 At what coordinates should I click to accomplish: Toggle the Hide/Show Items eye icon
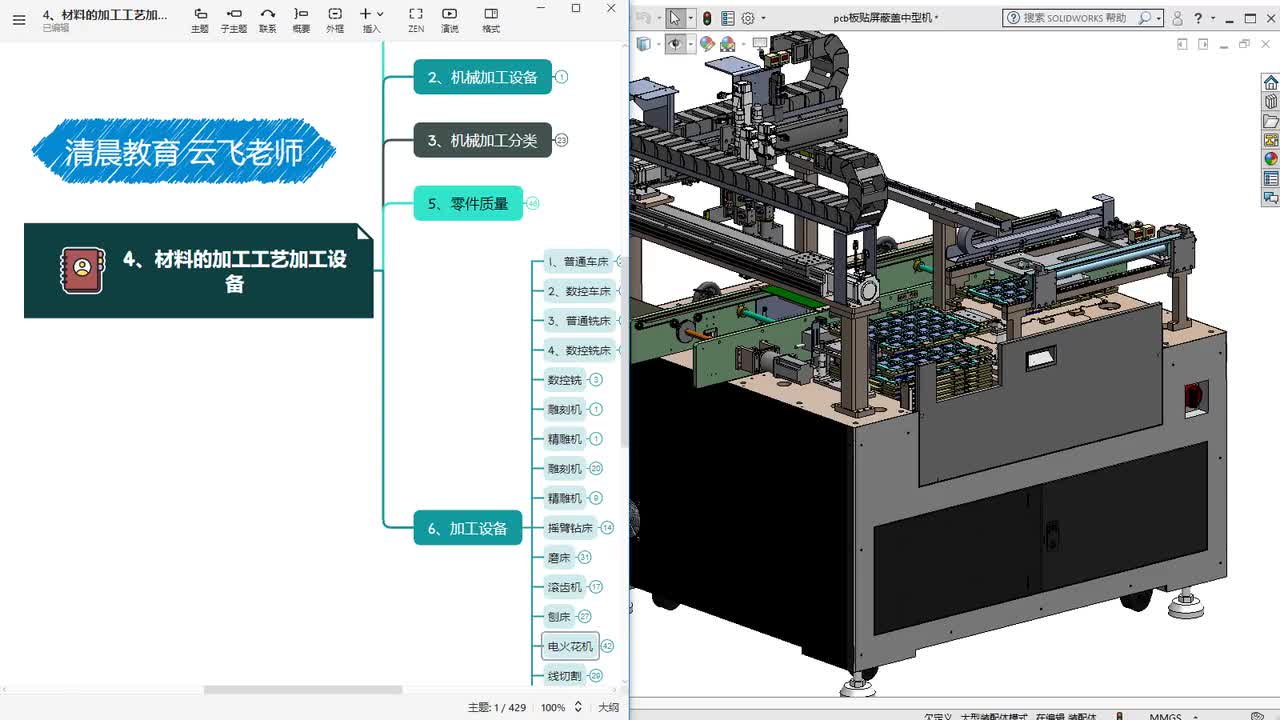[675, 44]
